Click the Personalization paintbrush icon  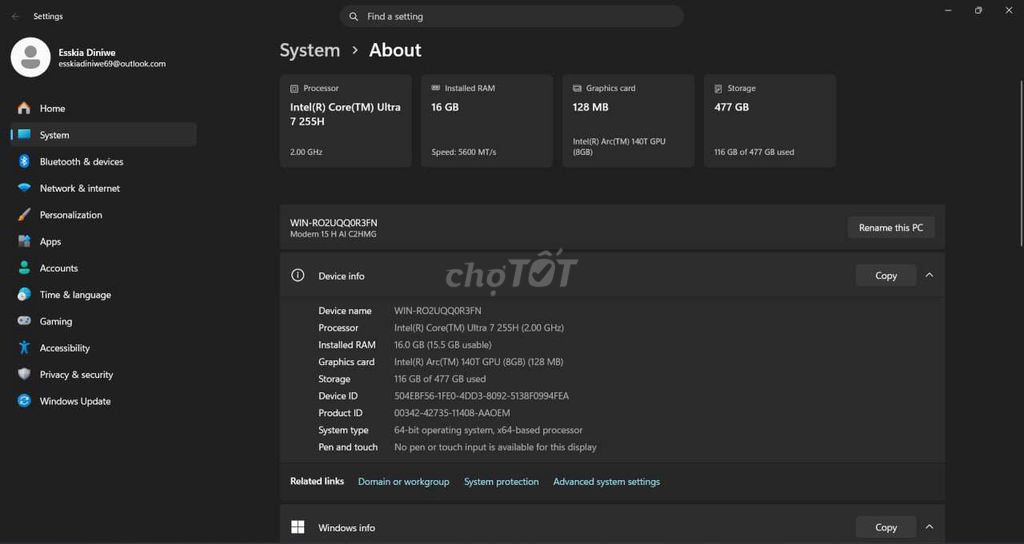[x=24, y=215]
